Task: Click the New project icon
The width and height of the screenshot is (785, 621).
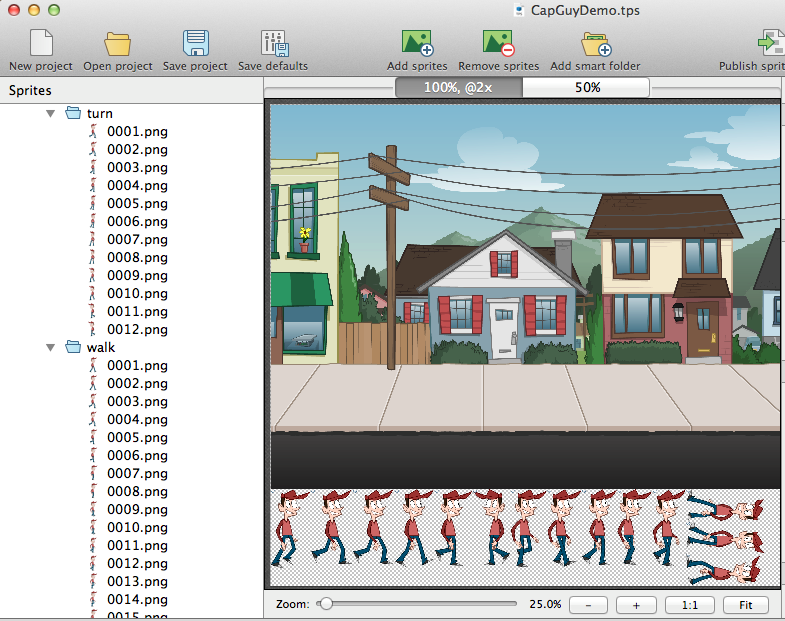Action: click(x=40, y=43)
